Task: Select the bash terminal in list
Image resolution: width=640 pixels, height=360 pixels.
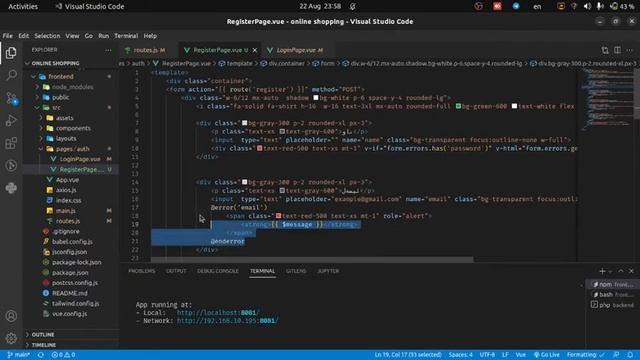Action: [x=612, y=294]
